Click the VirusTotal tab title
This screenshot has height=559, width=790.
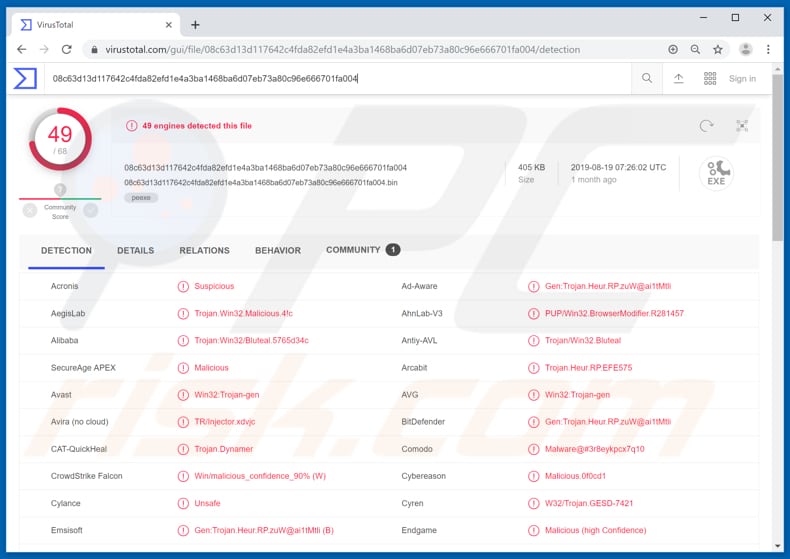[x=55, y=25]
